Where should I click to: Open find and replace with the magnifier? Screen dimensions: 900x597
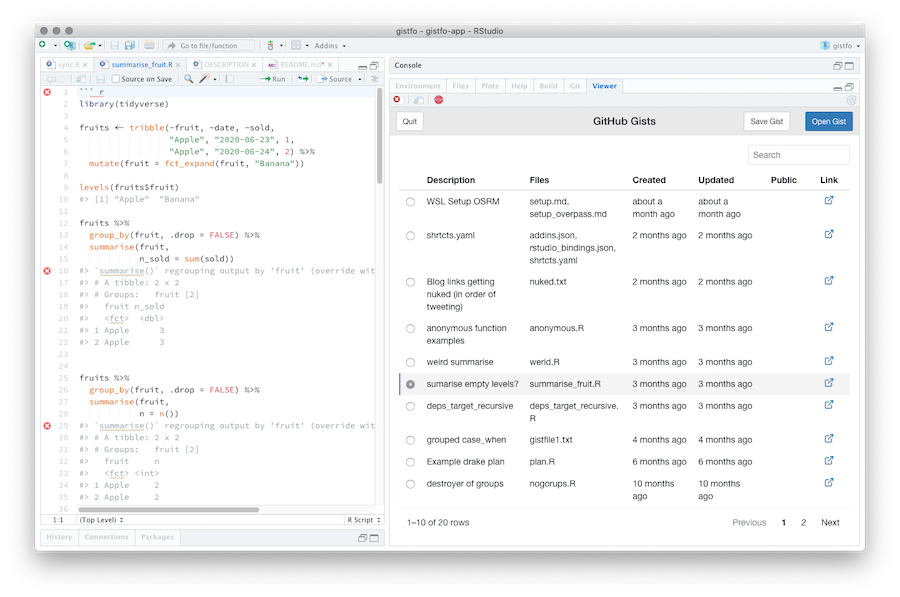tap(188, 79)
